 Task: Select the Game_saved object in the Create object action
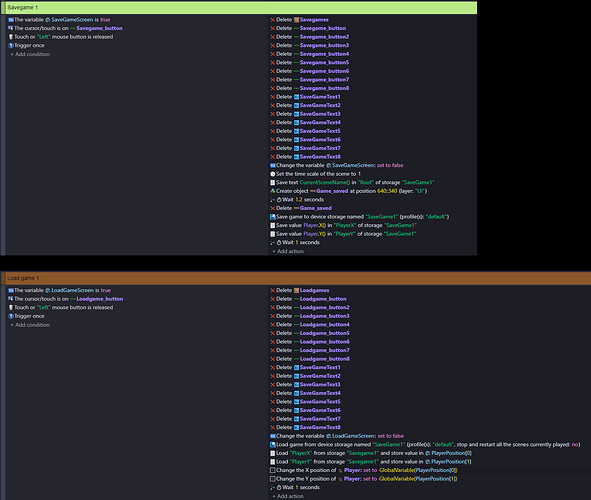[332, 191]
